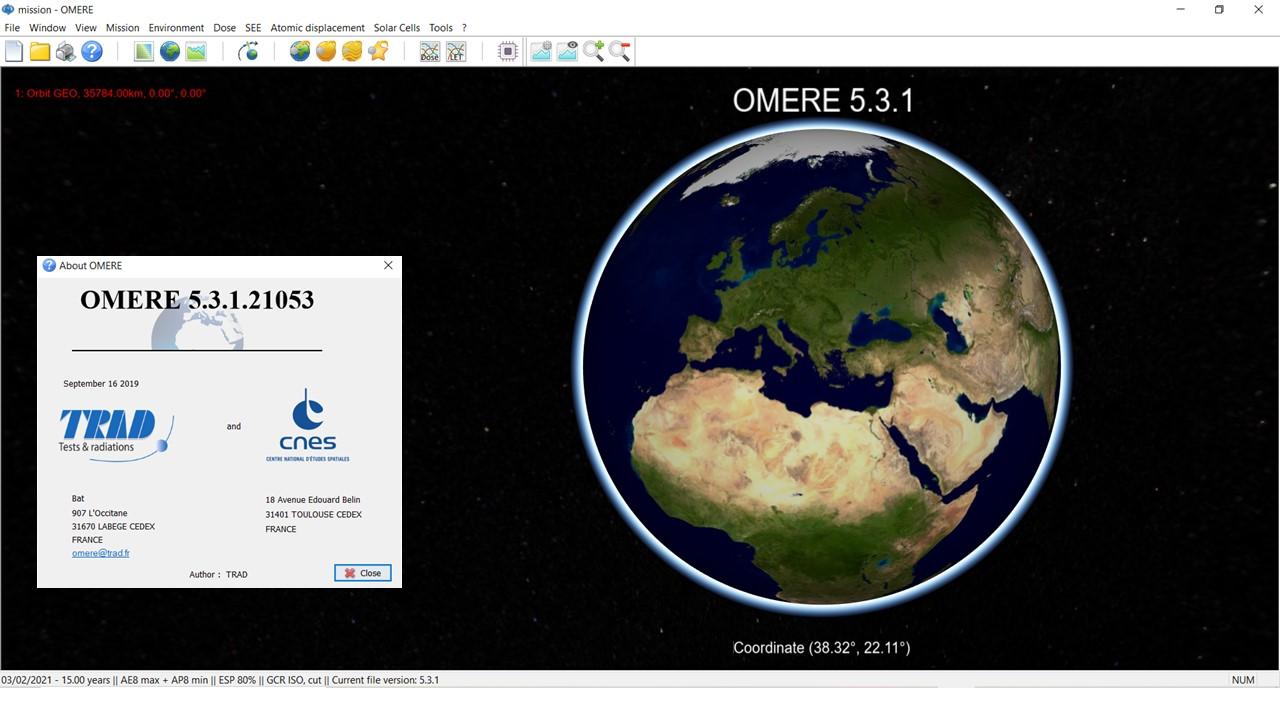Open the Mission menu
1280x720 pixels.
[123, 28]
